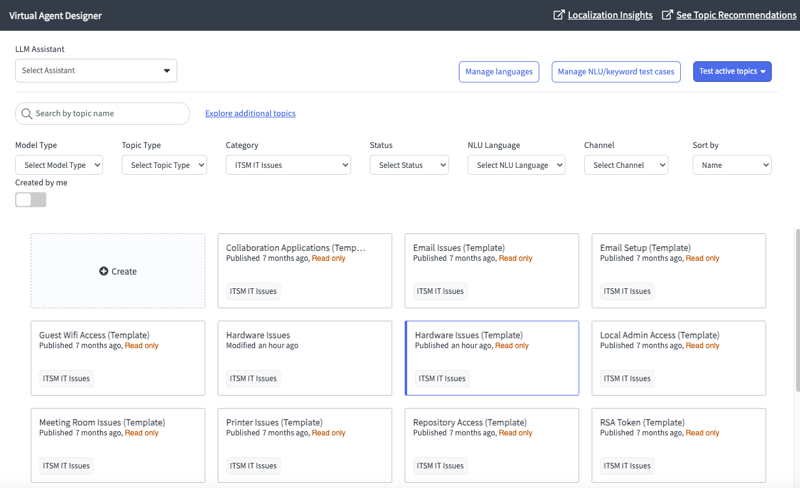Click Read only label on Email Setup card
The height and width of the screenshot is (488, 800).
[x=703, y=258]
